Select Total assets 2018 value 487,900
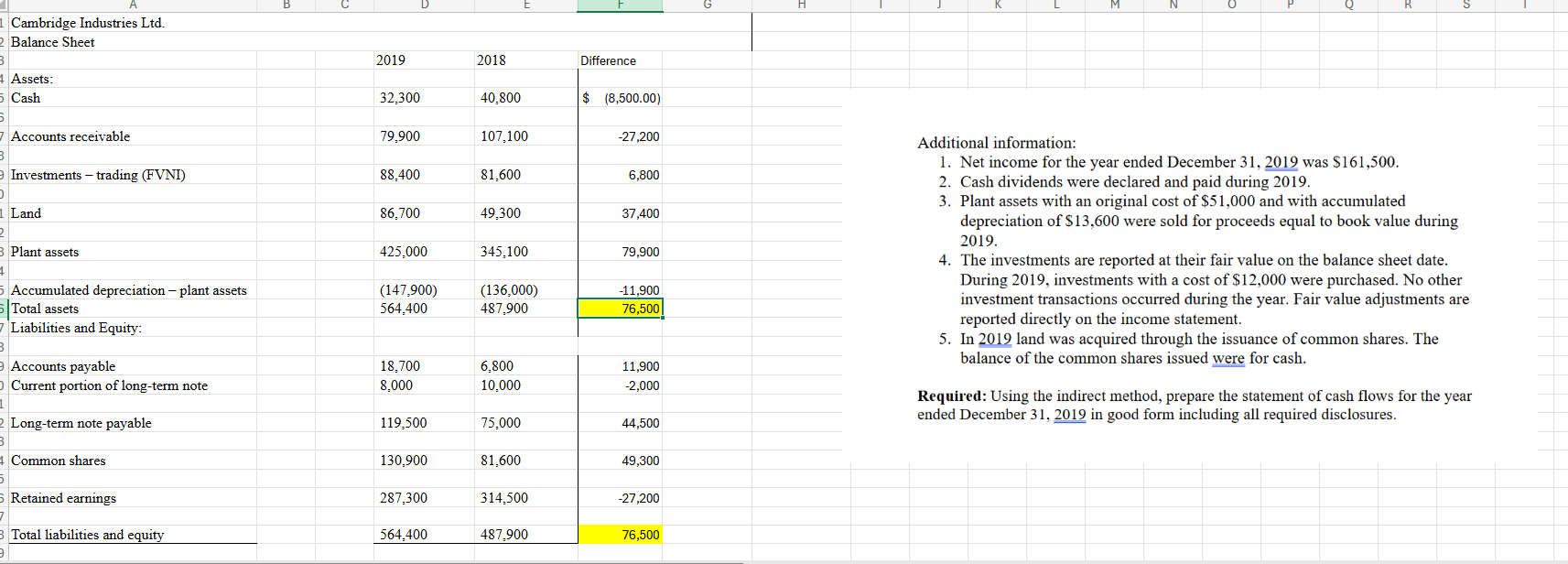Screen dimensions: 1568x564 tap(504, 309)
